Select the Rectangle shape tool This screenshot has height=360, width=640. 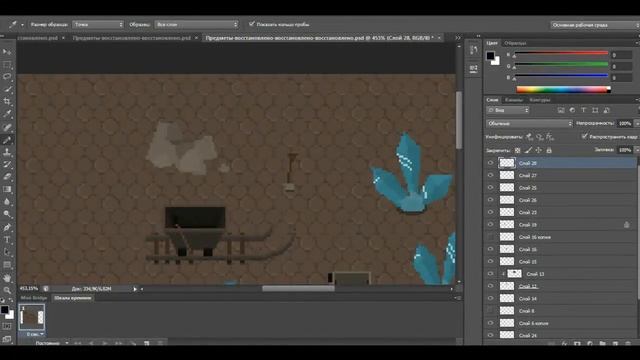[7, 264]
